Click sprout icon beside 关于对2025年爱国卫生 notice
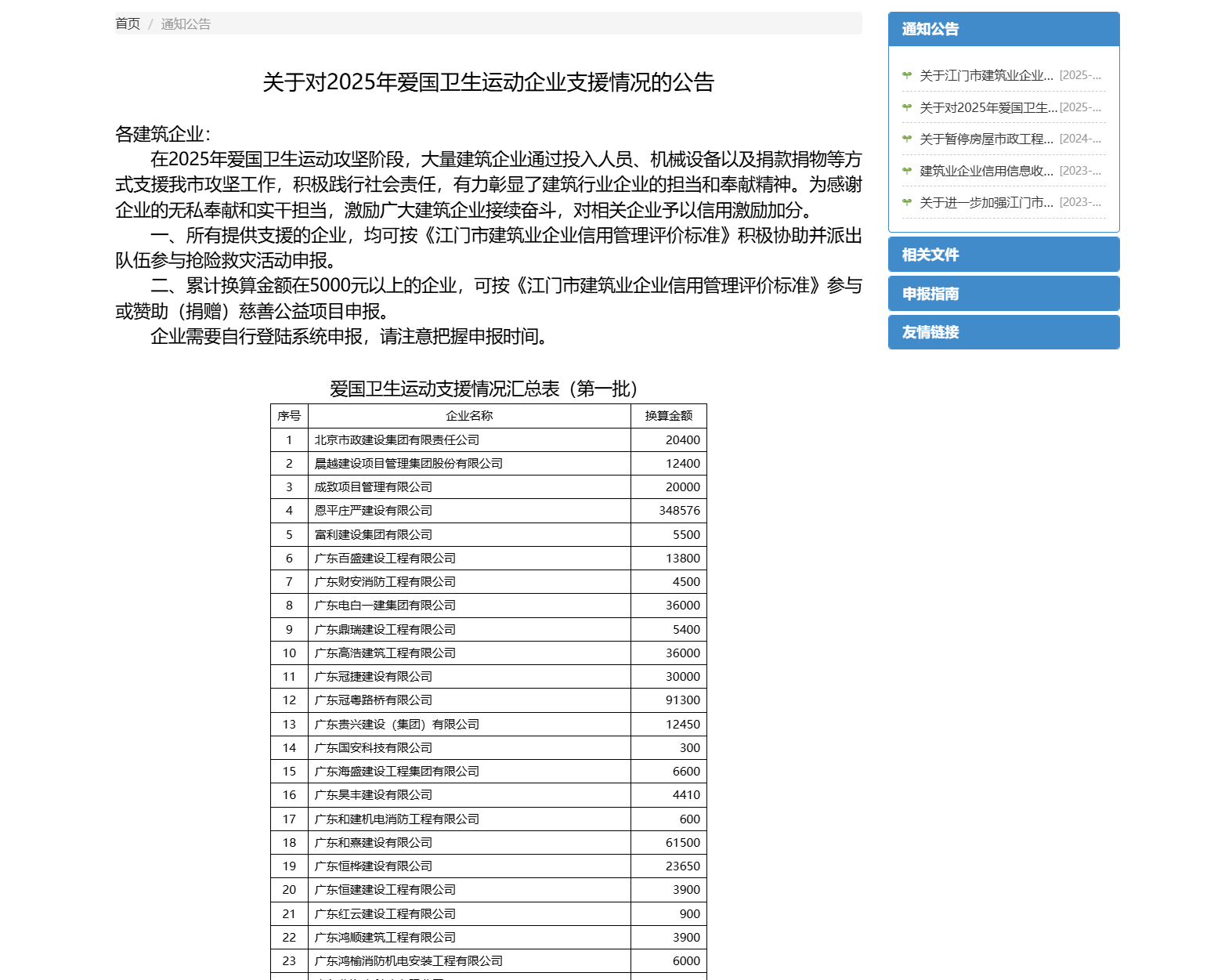Screen dimensions: 1214x980 click(907, 107)
